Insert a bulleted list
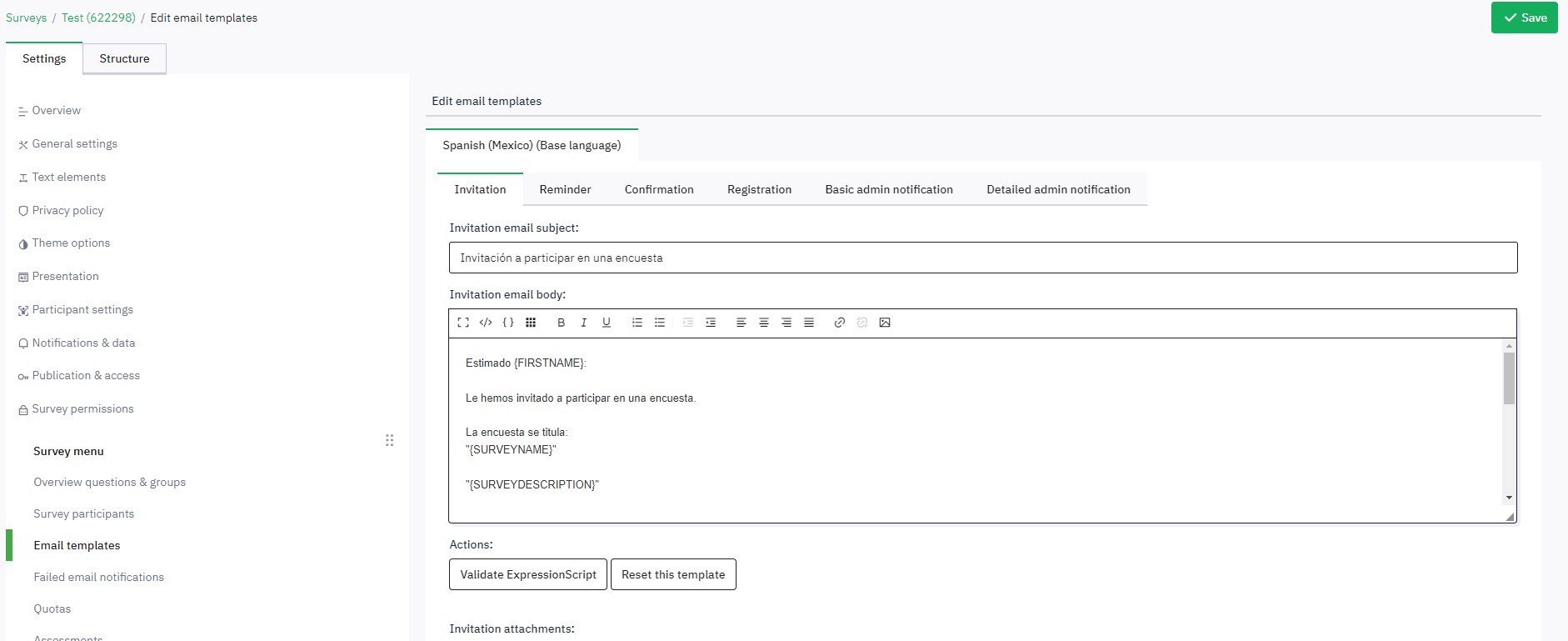This screenshot has width=1568, height=641. (x=660, y=323)
